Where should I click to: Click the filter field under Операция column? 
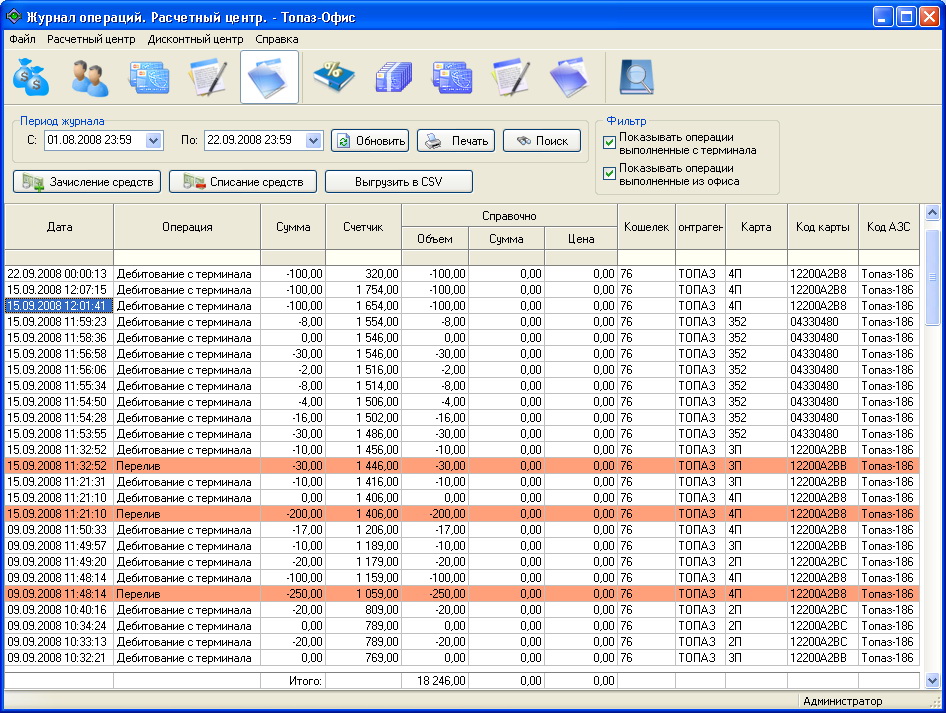tap(187, 258)
